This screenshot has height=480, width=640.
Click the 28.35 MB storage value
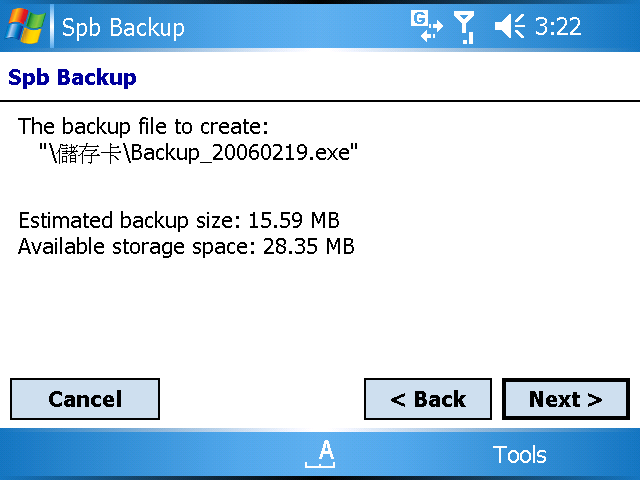pyautogui.click(x=309, y=247)
